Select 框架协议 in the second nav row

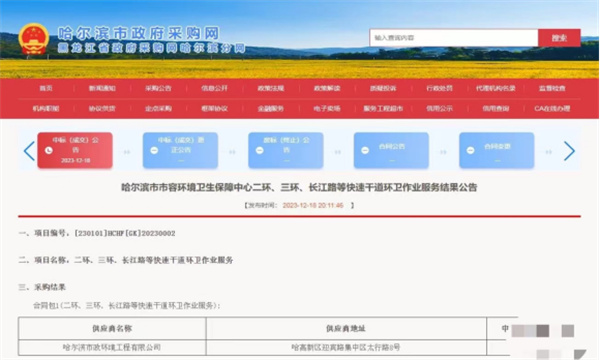[214, 109]
